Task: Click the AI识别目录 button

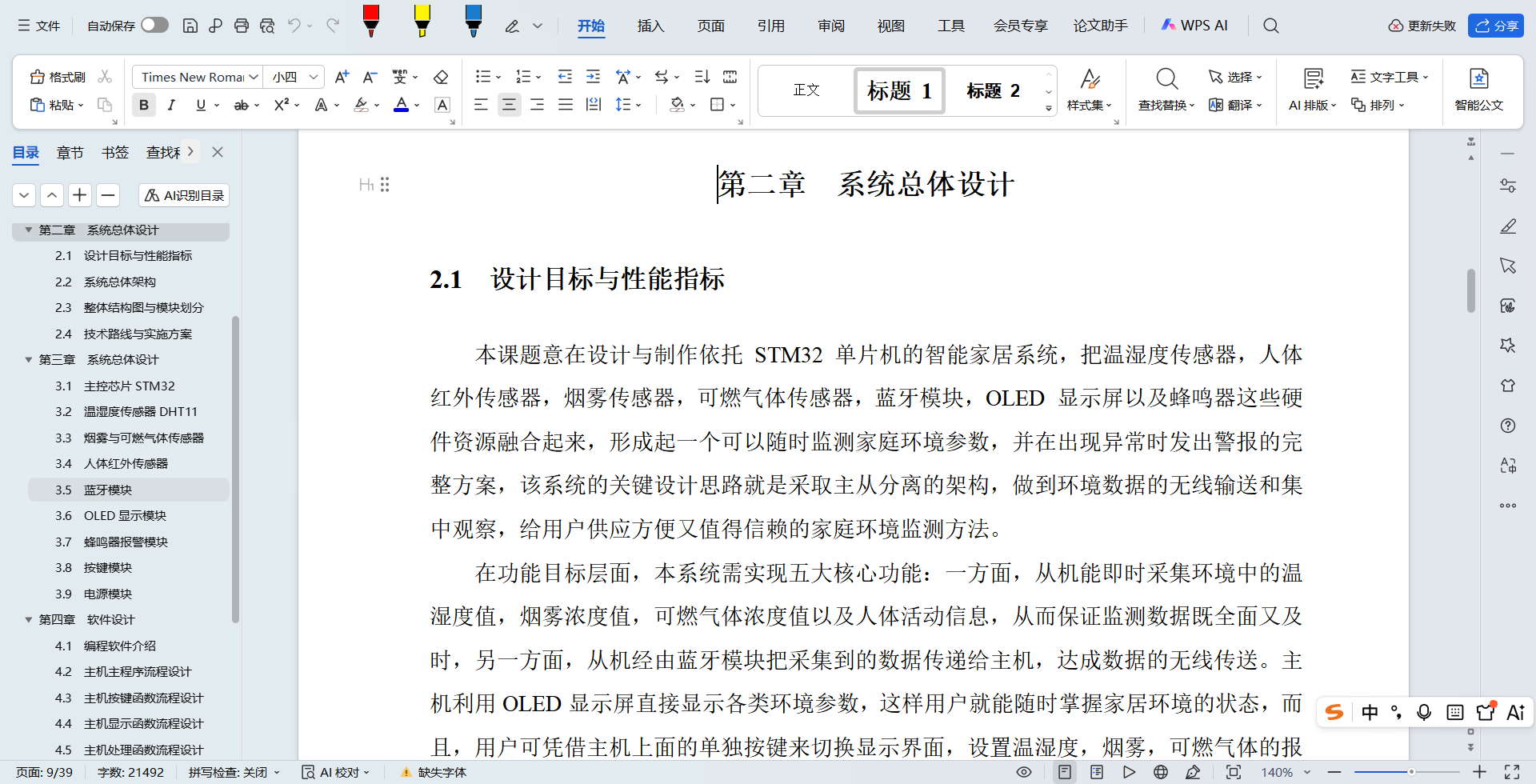Action: [x=184, y=195]
